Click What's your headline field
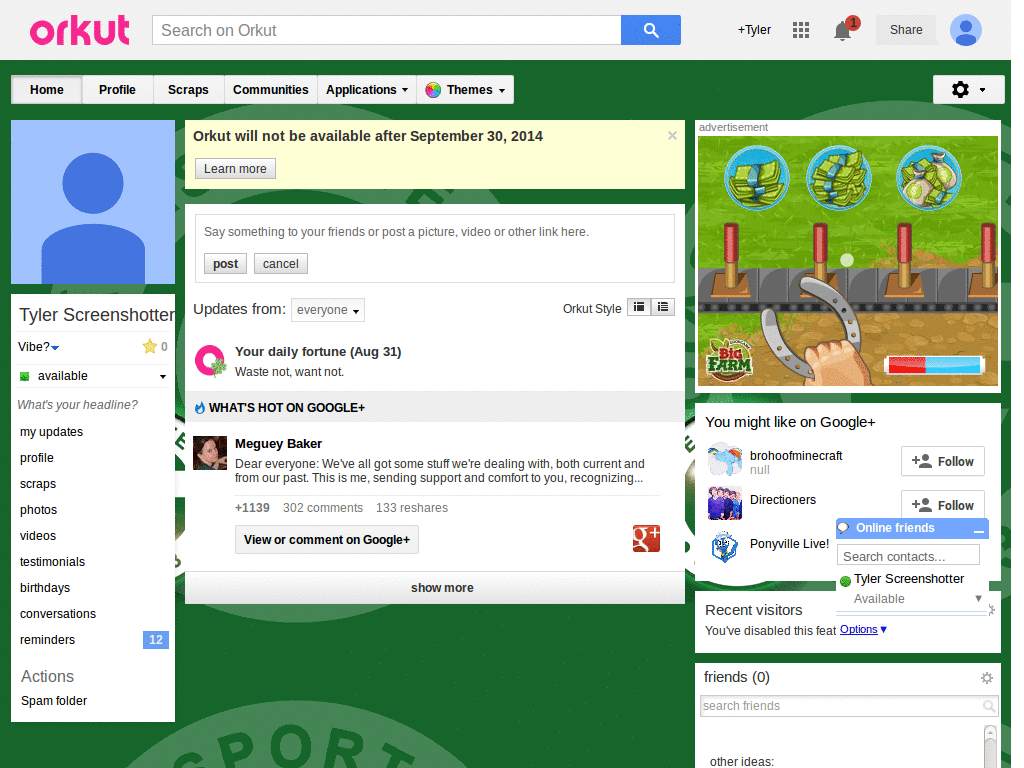This screenshot has height=768, width=1024. click(x=78, y=405)
